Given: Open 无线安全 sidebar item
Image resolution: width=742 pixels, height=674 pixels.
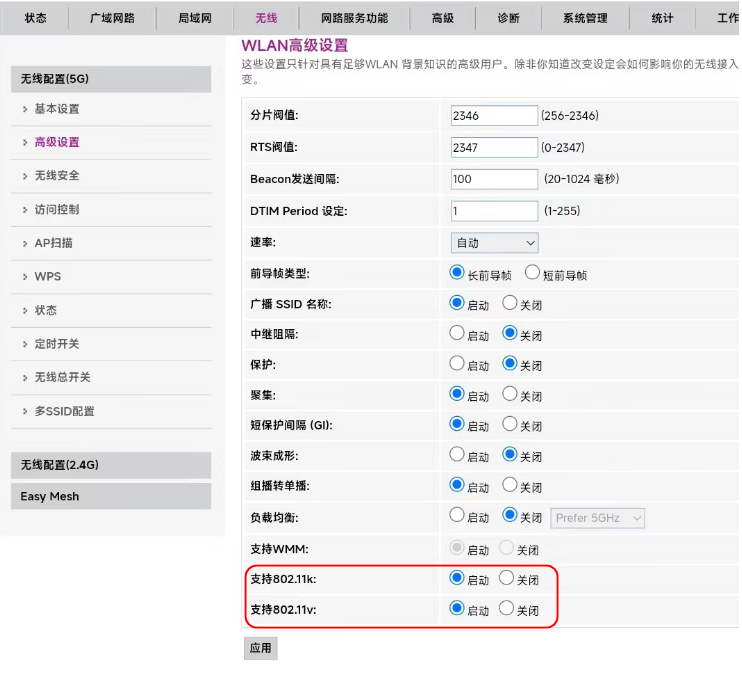Looking at the screenshot, I should click(x=57, y=176).
